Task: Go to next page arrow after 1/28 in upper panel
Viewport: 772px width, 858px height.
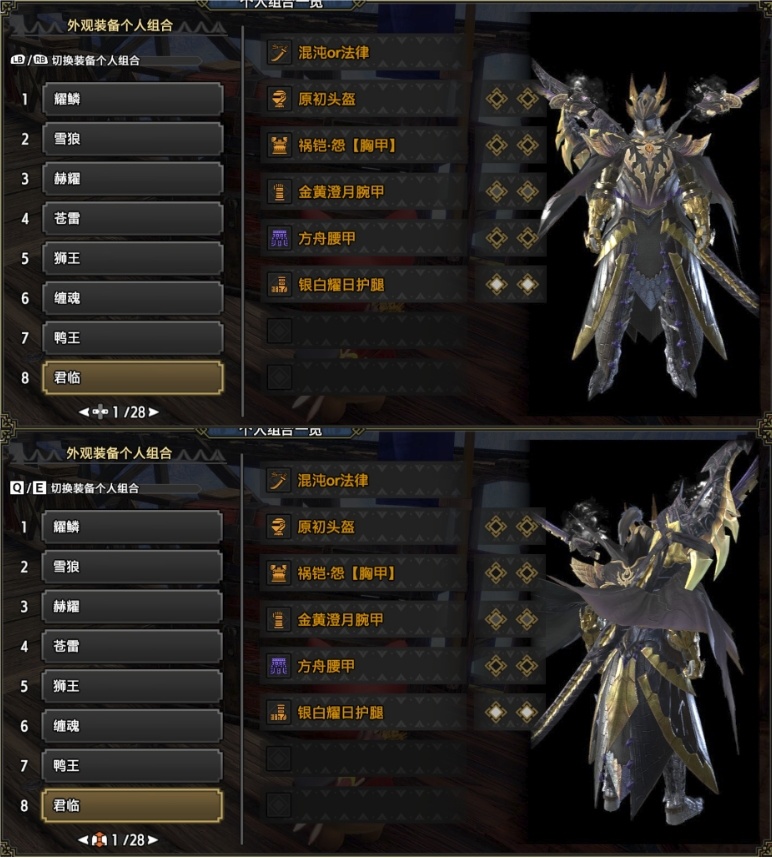Action: tap(154, 412)
